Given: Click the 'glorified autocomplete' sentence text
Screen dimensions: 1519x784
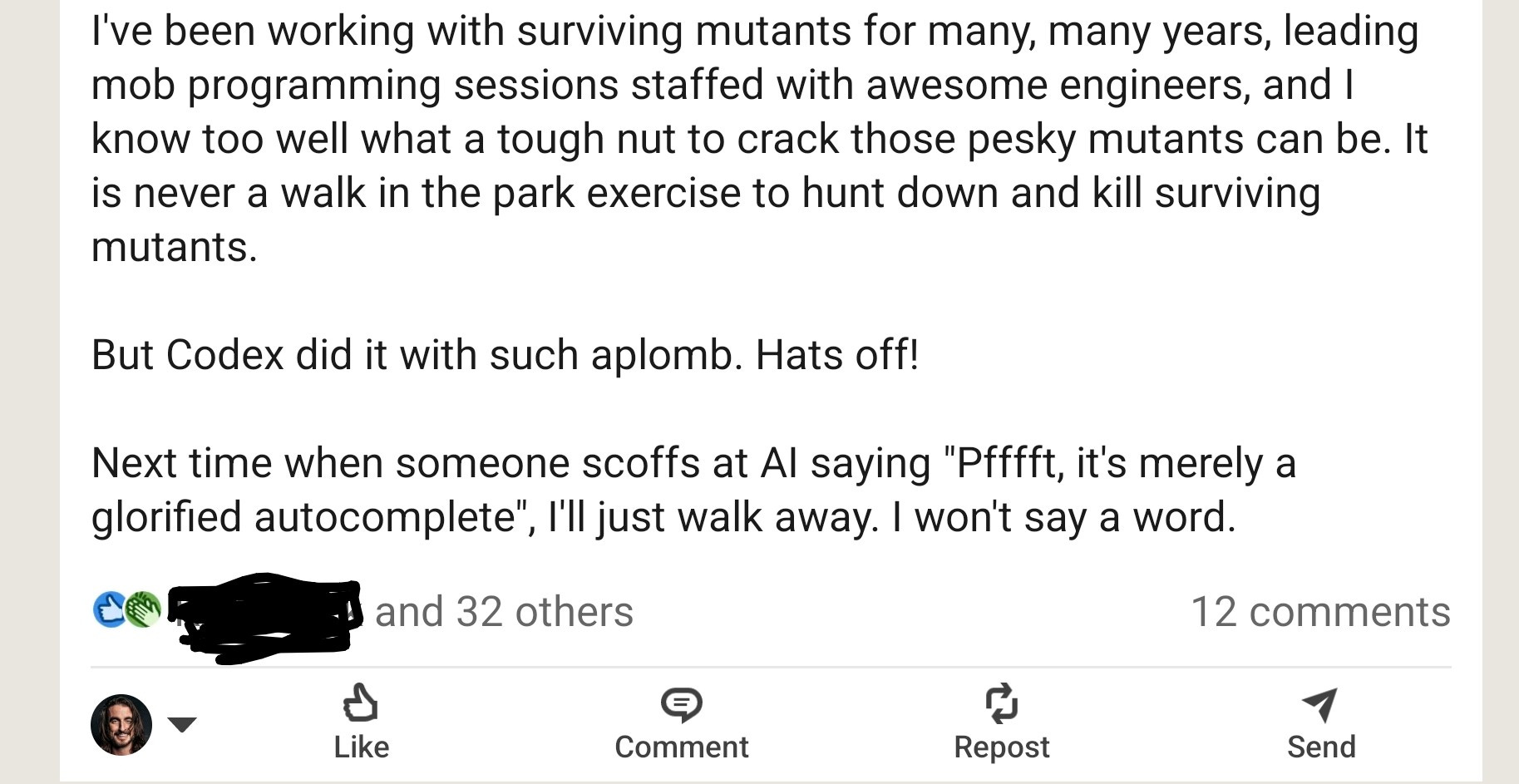Looking at the screenshot, I should 663,518.
